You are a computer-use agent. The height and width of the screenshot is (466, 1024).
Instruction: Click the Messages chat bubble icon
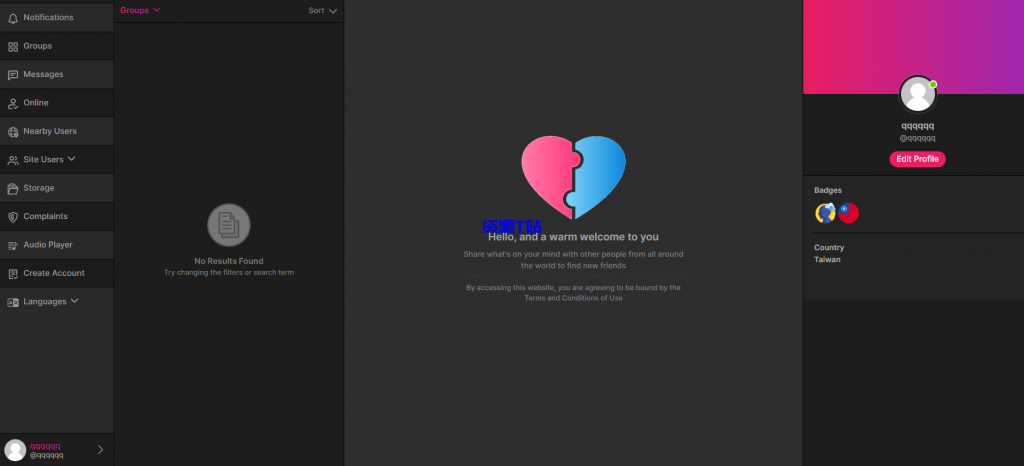13,75
